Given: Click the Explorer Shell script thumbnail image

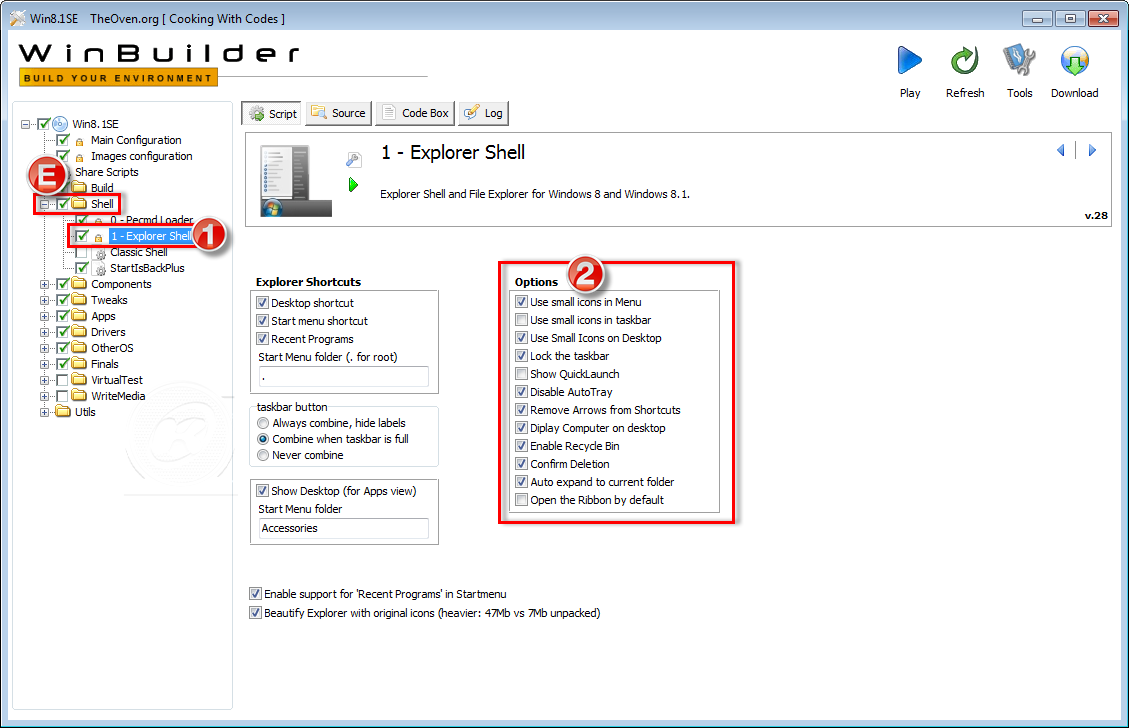Looking at the screenshot, I should pos(296,181).
